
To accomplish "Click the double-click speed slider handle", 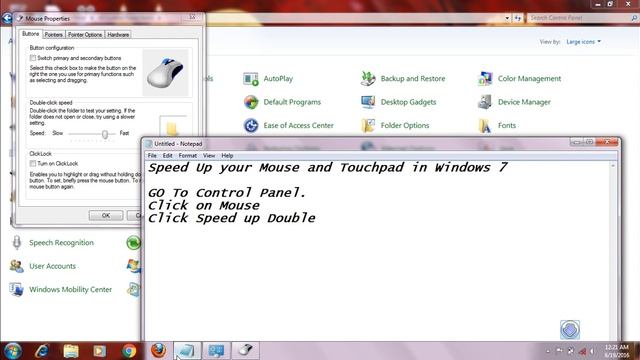I will coord(105,134).
